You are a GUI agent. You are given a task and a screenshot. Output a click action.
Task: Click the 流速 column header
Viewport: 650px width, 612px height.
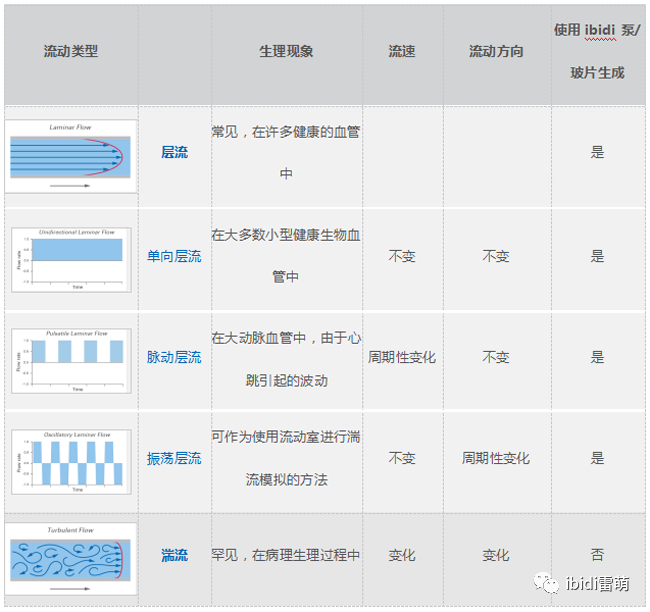pyautogui.click(x=402, y=51)
